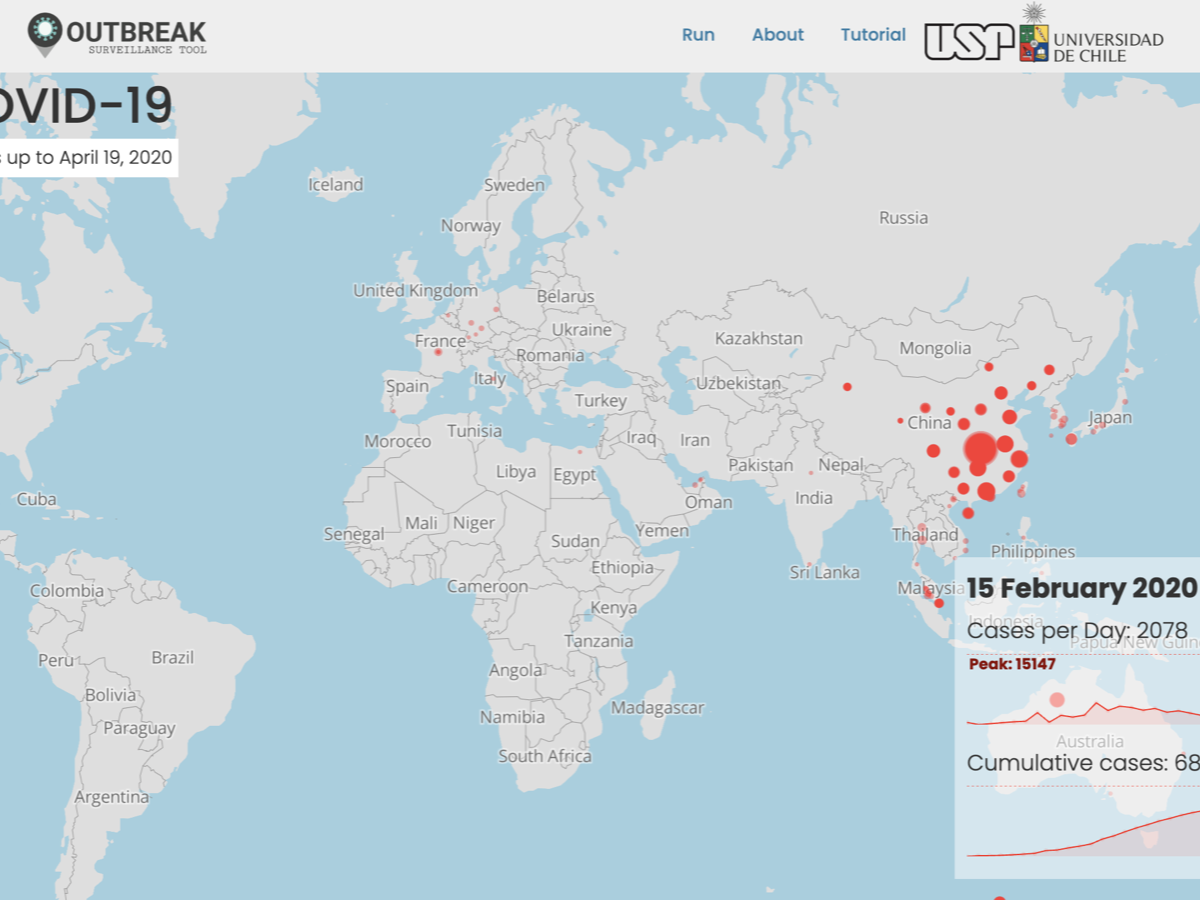The image size is (1200, 900).
Task: Click the Outbreak map pin logo icon
Action: 45,34
